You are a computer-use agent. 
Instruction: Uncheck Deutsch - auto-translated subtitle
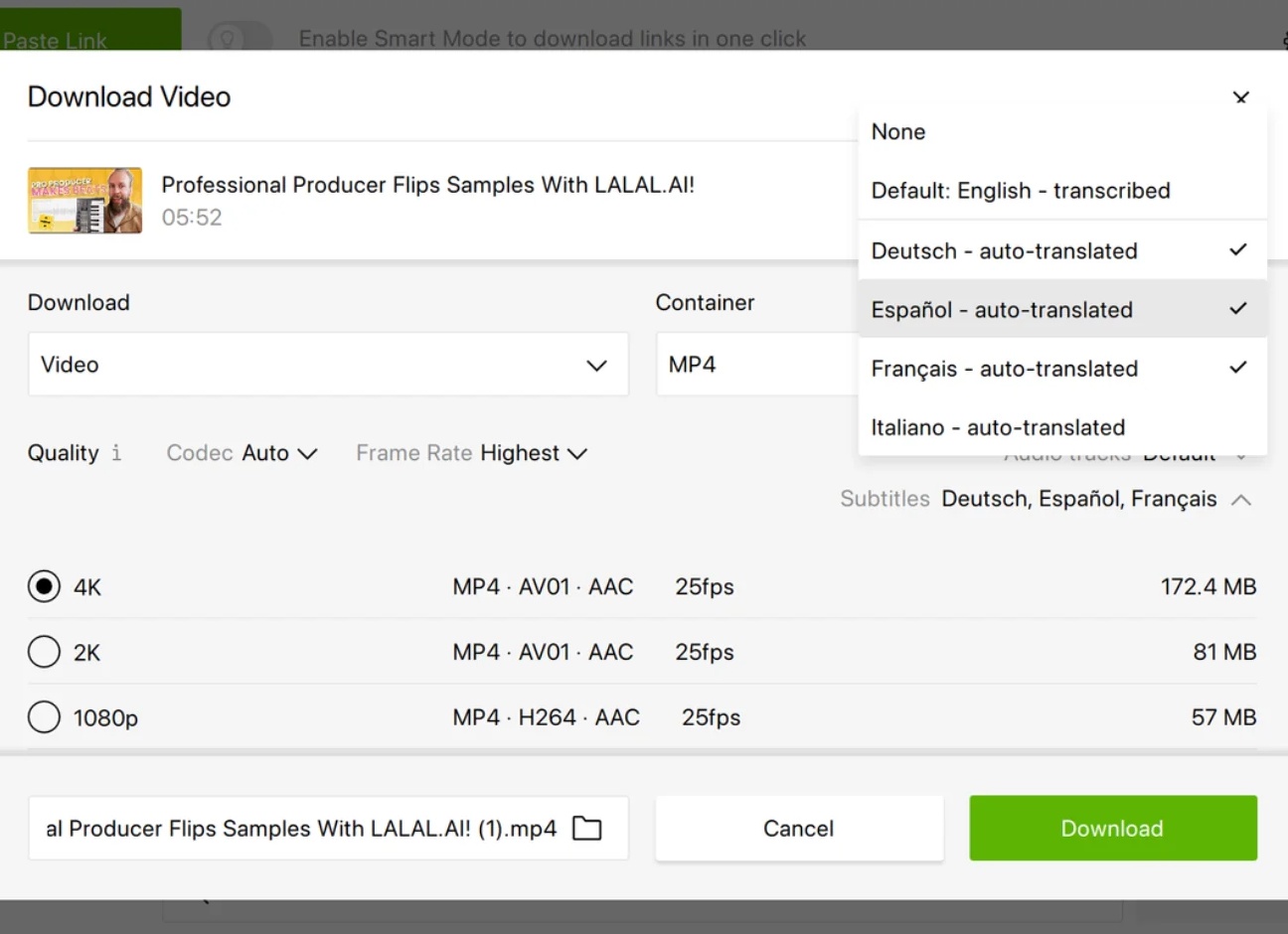point(1062,250)
